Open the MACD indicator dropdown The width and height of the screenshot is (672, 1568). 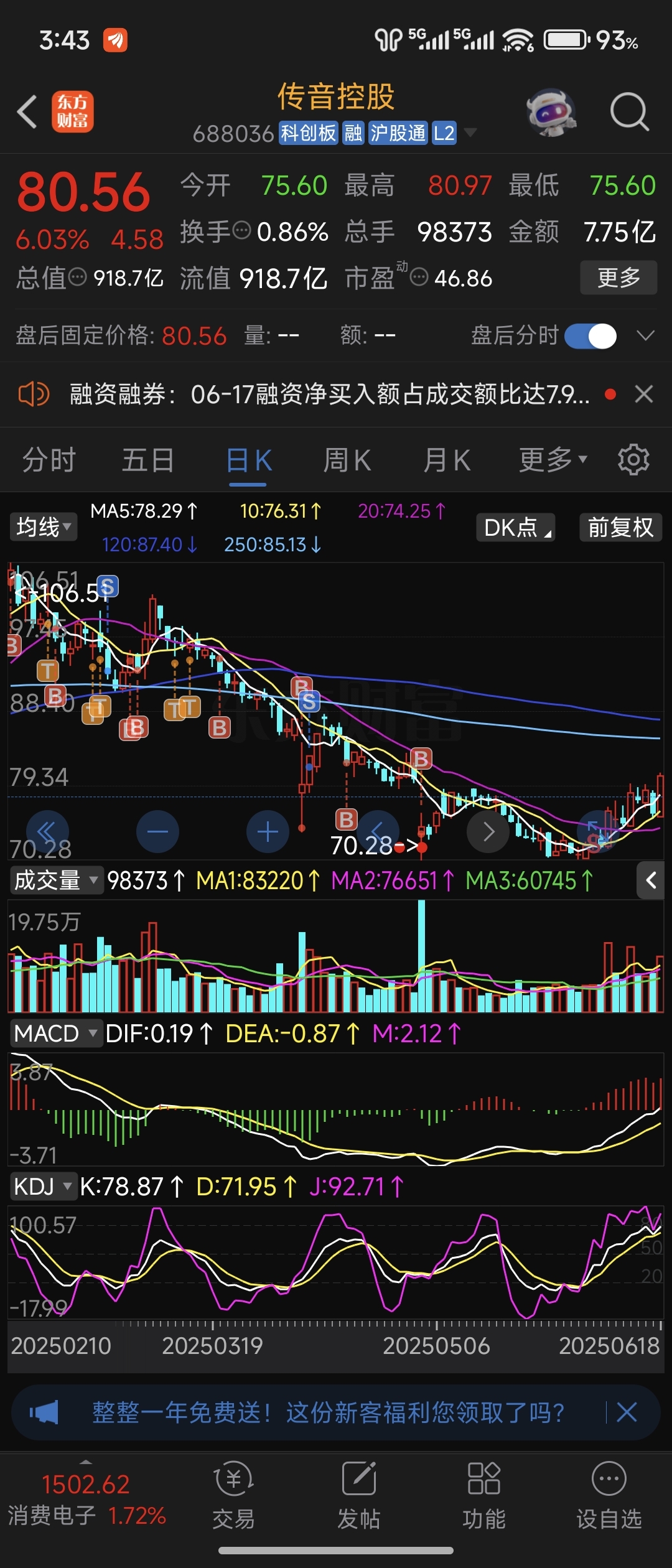coord(56,1034)
